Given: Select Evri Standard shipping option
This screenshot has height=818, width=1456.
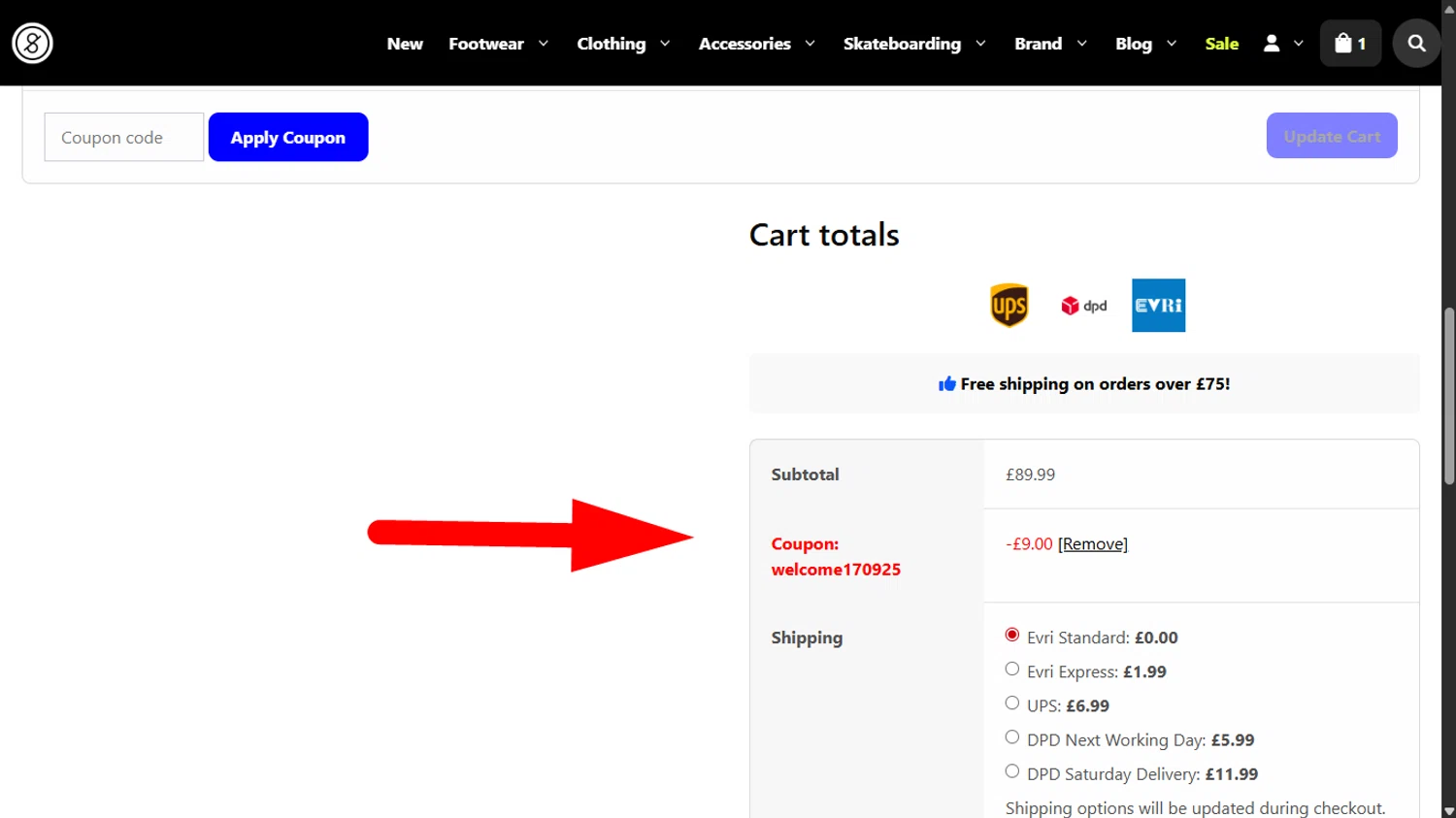Looking at the screenshot, I should point(1012,635).
